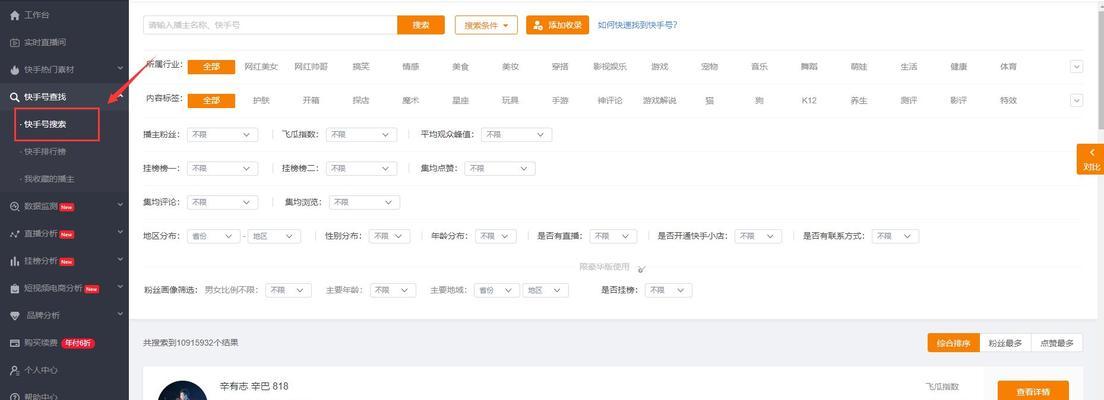Focus the 播主名称 search input

(x=270, y=25)
